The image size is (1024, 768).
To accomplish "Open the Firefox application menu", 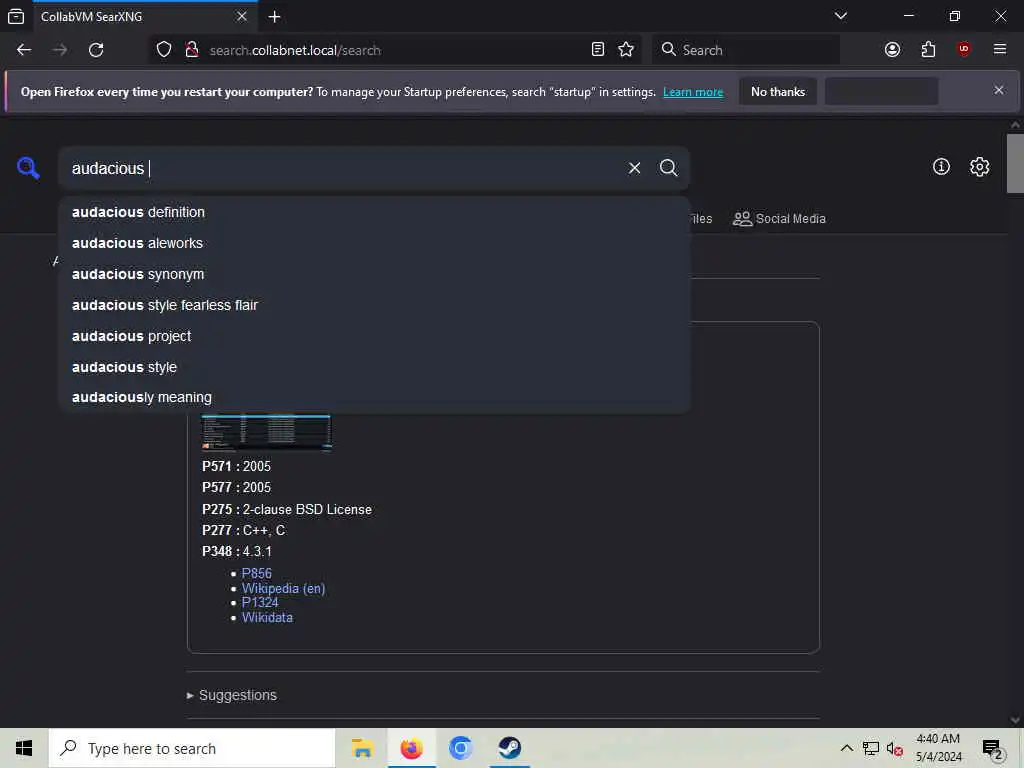I will tap(999, 50).
